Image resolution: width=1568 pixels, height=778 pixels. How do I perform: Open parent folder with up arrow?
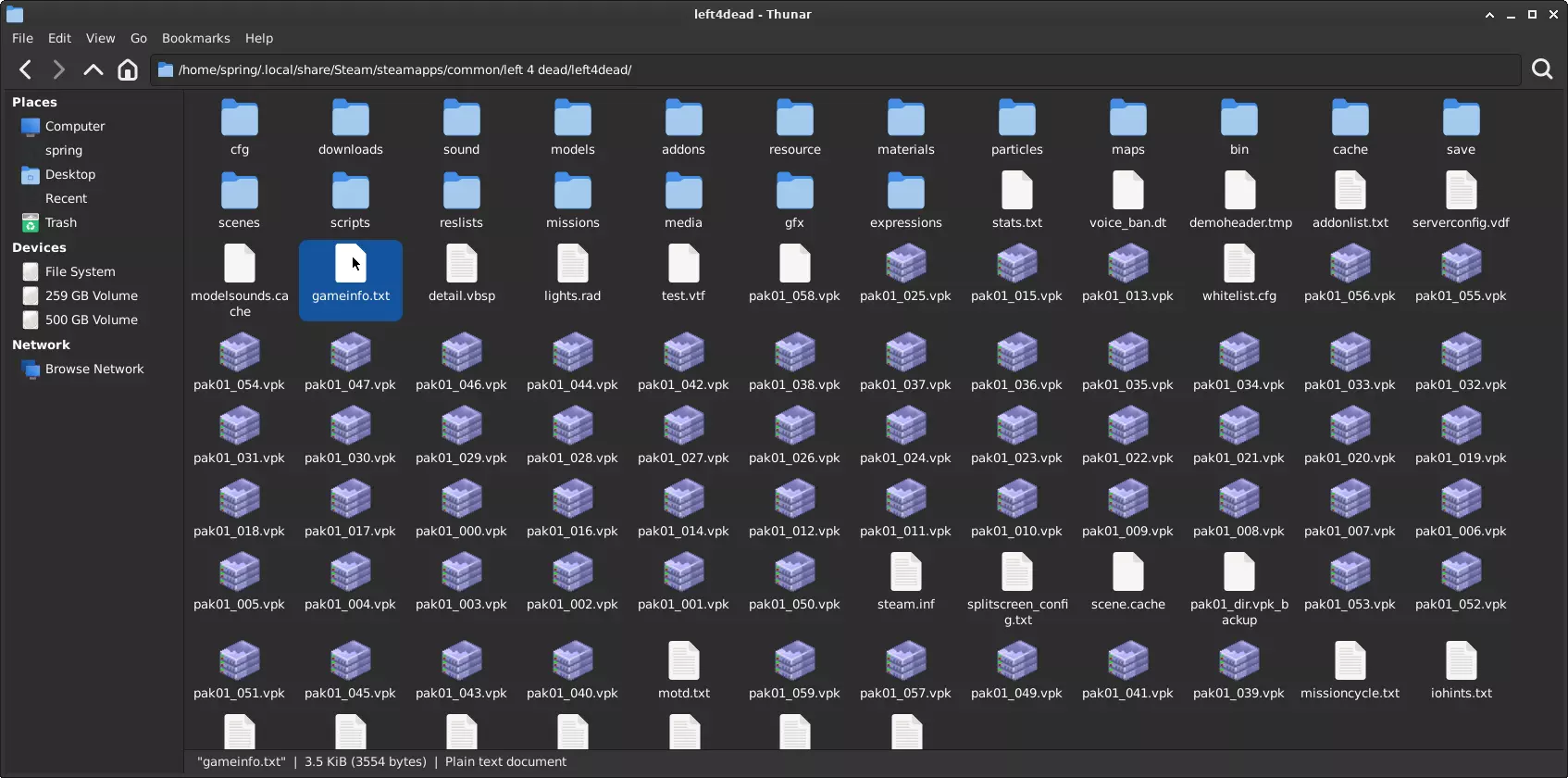tap(93, 69)
